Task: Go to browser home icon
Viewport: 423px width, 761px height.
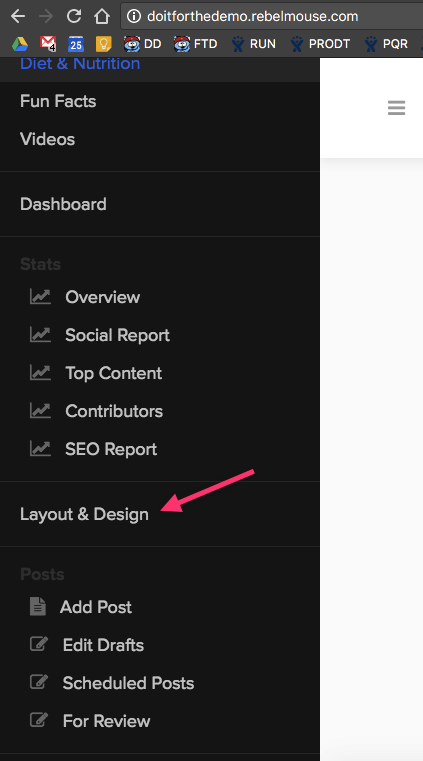Action: pos(102,16)
